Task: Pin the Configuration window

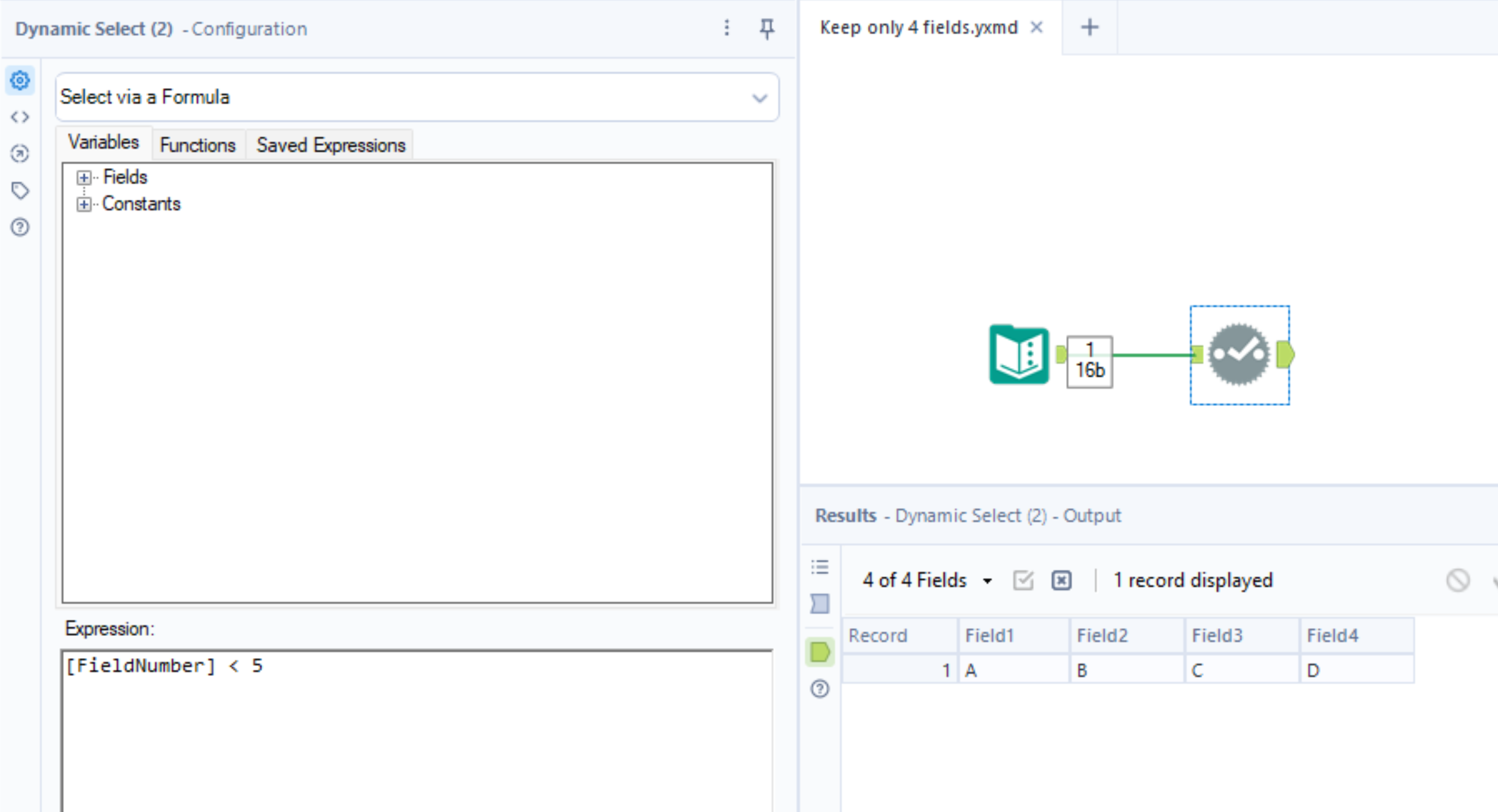Action: point(767,28)
